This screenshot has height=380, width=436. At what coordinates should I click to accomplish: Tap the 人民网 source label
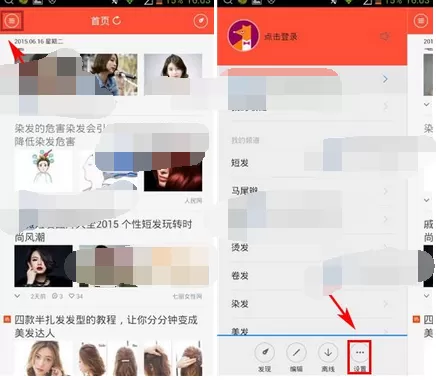[x=193, y=201]
